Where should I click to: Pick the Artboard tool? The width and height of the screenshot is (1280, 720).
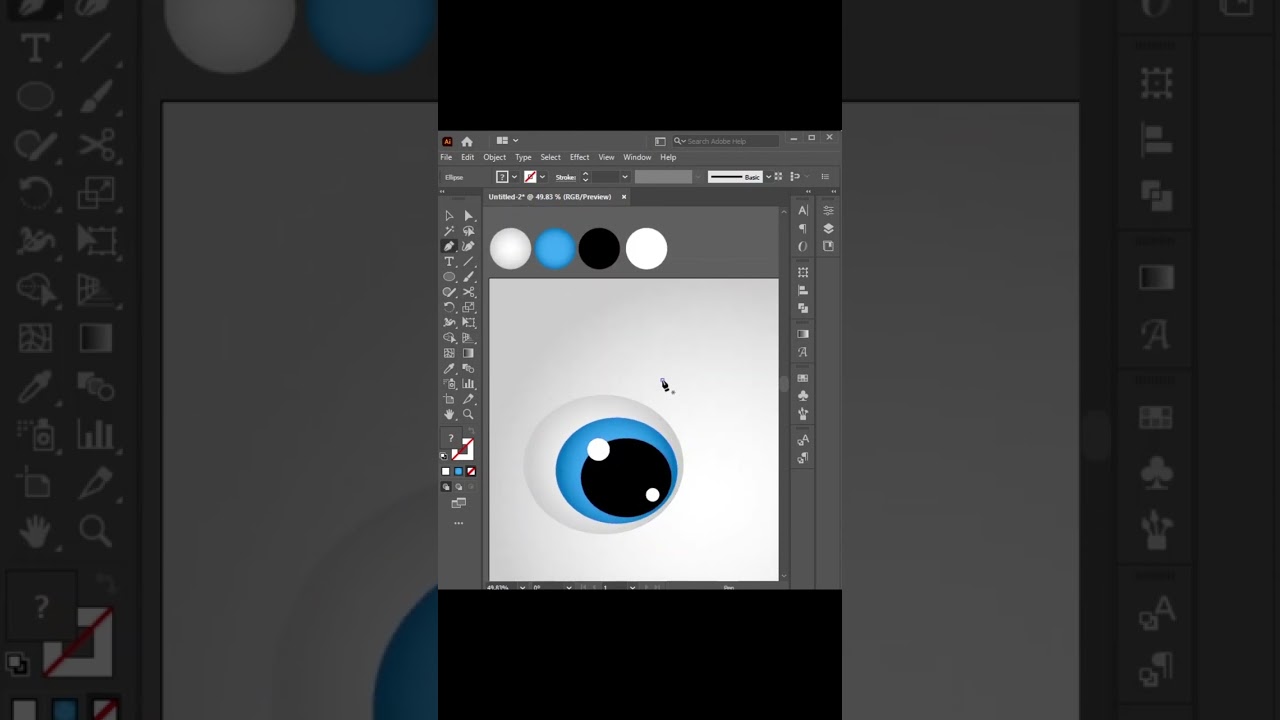point(449,399)
